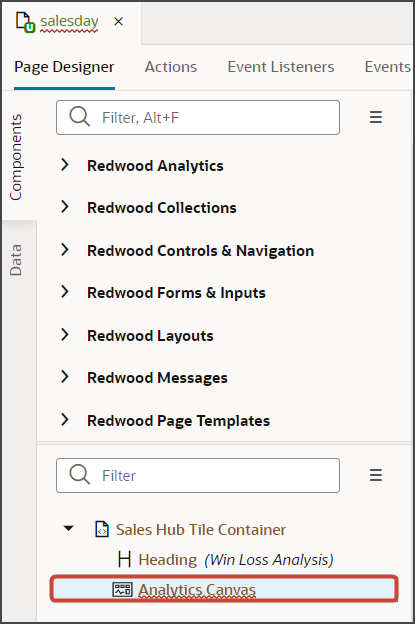
Task: Open the structure panel hamburger menu
Action: coord(376,475)
